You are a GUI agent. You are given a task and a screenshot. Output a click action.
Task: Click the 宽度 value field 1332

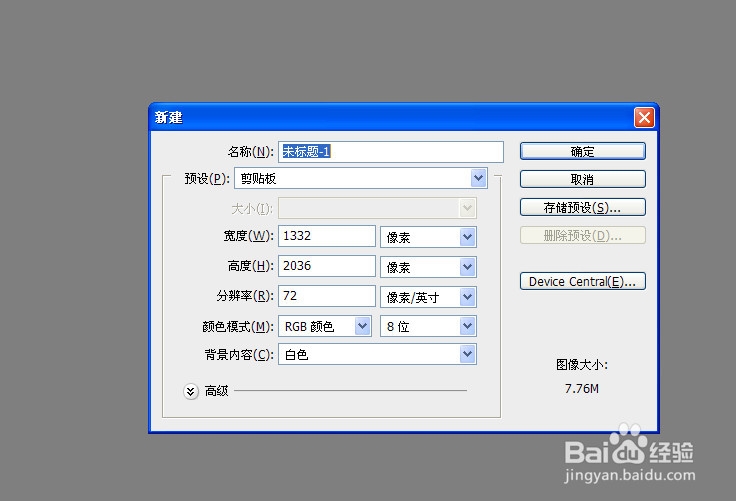[x=327, y=236]
